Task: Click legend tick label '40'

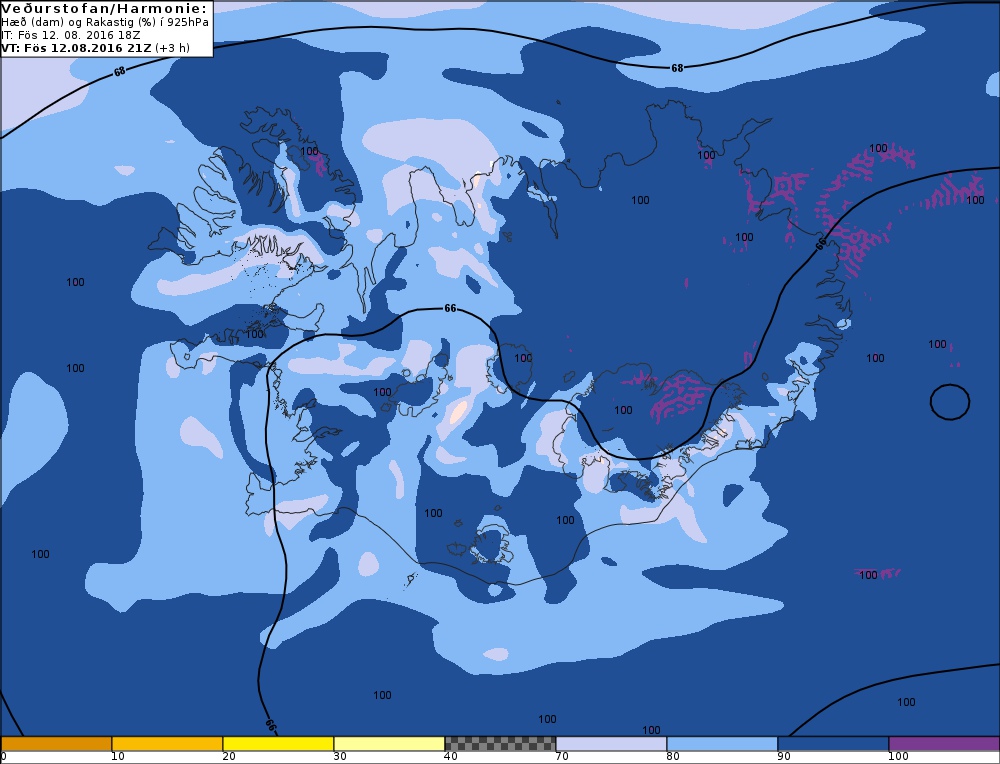Action: [x=451, y=757]
